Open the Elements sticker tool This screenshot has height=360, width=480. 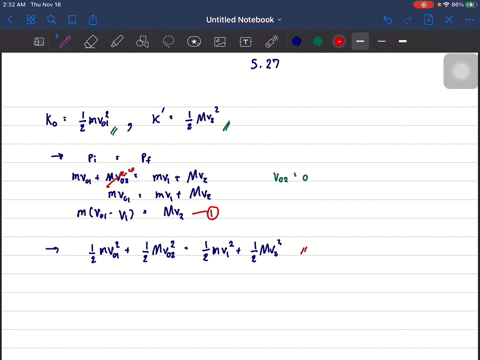[194, 42]
